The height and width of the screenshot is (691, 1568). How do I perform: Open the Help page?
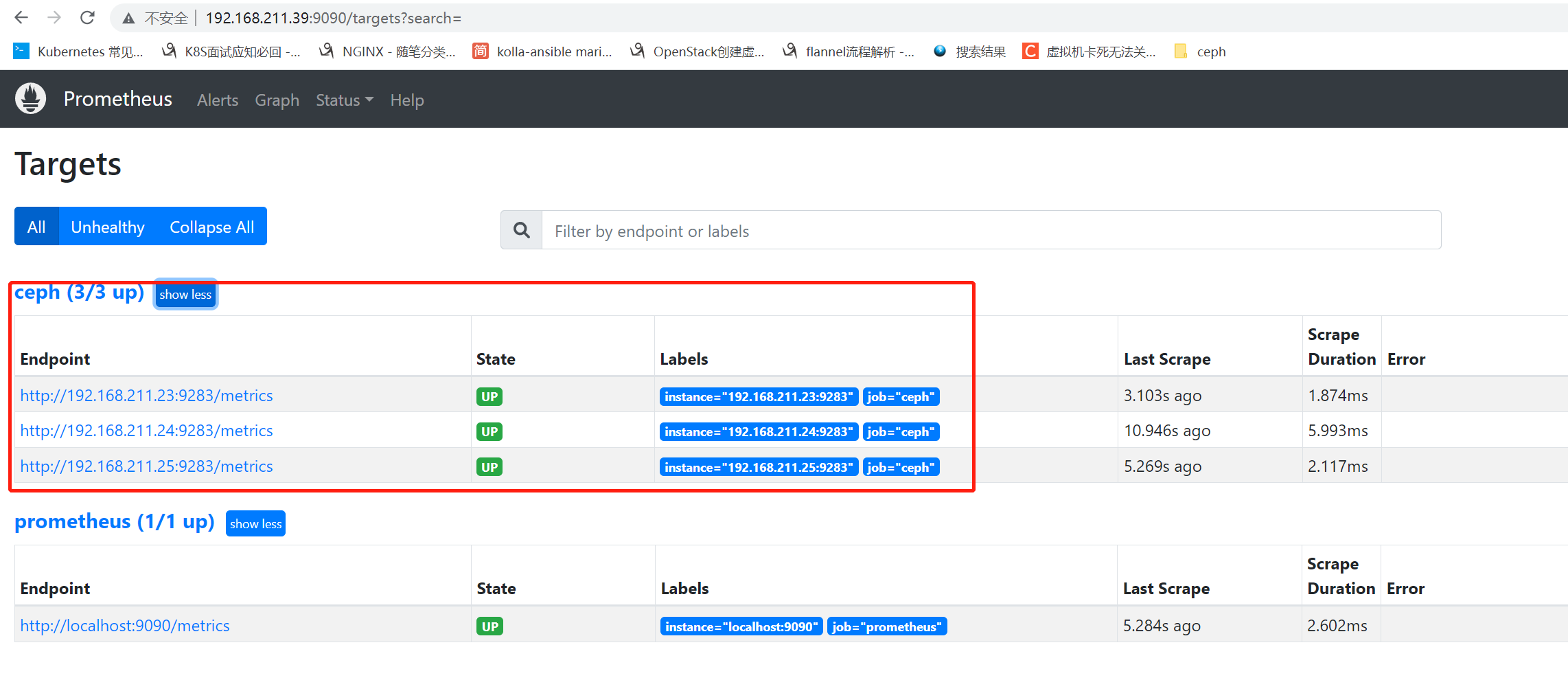point(407,100)
